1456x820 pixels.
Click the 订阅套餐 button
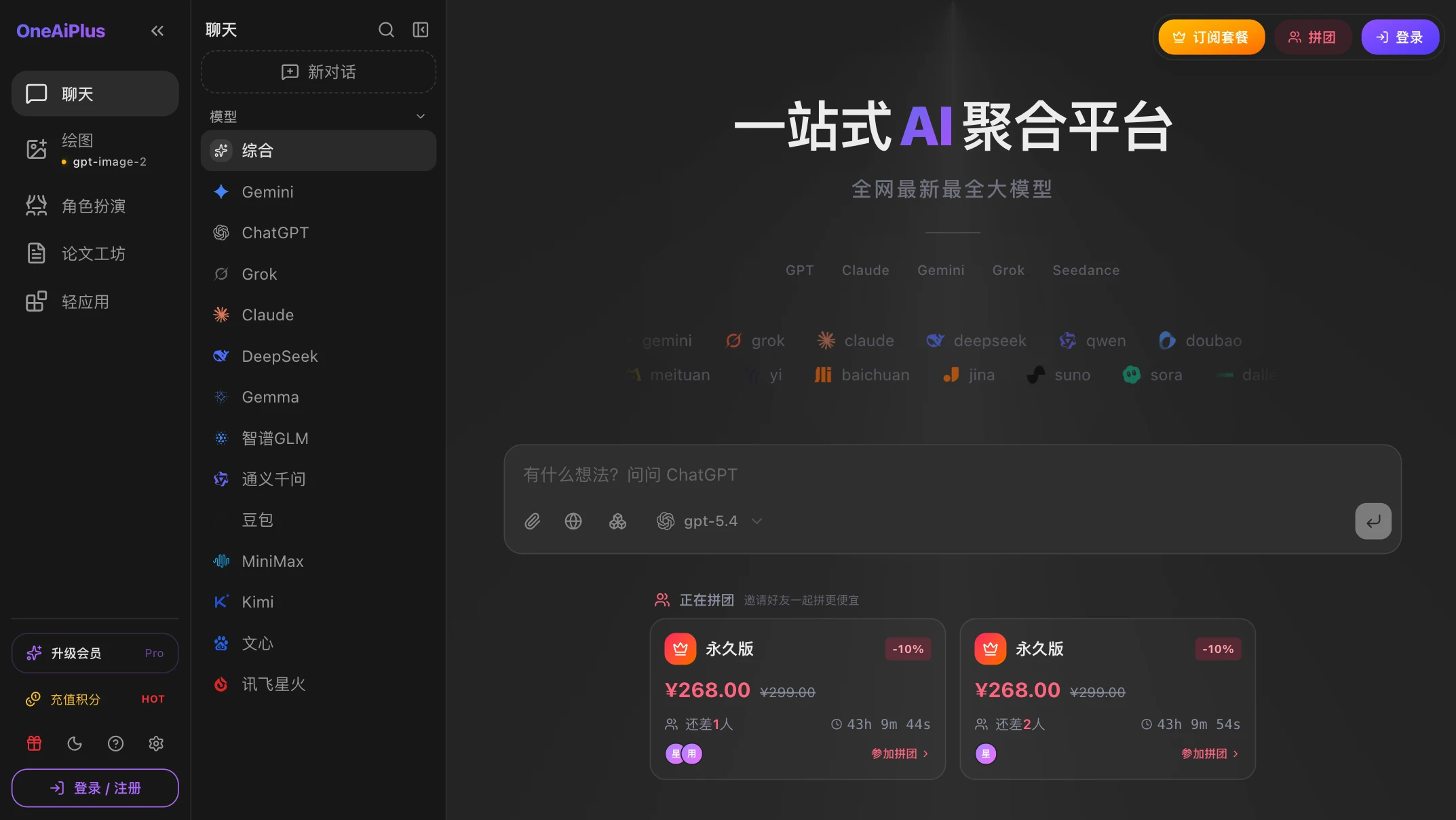[1212, 37]
